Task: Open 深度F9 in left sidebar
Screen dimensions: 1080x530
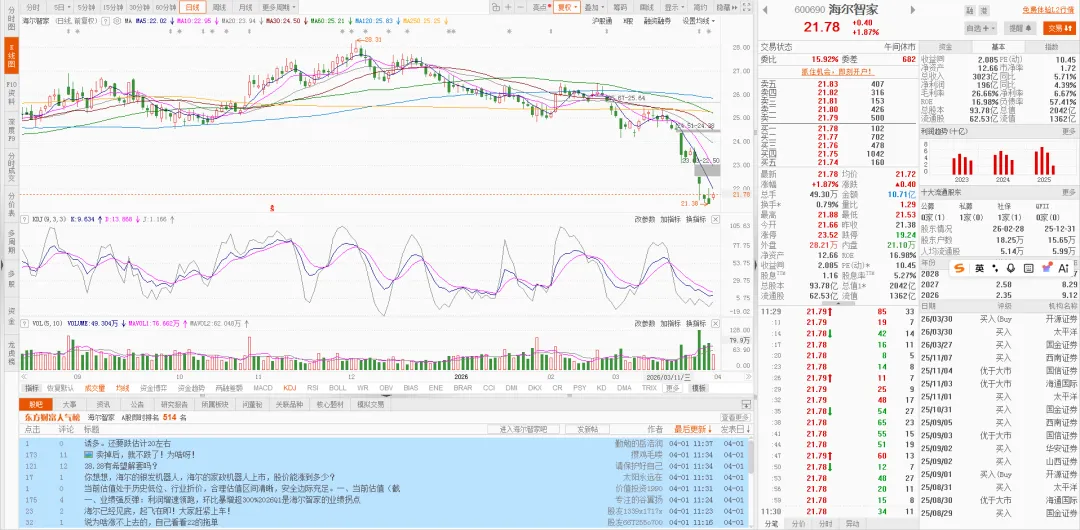Action: tap(12, 129)
